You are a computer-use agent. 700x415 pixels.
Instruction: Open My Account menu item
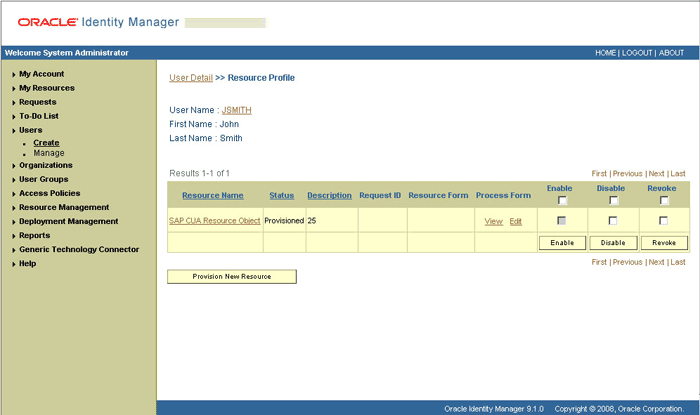pos(42,74)
